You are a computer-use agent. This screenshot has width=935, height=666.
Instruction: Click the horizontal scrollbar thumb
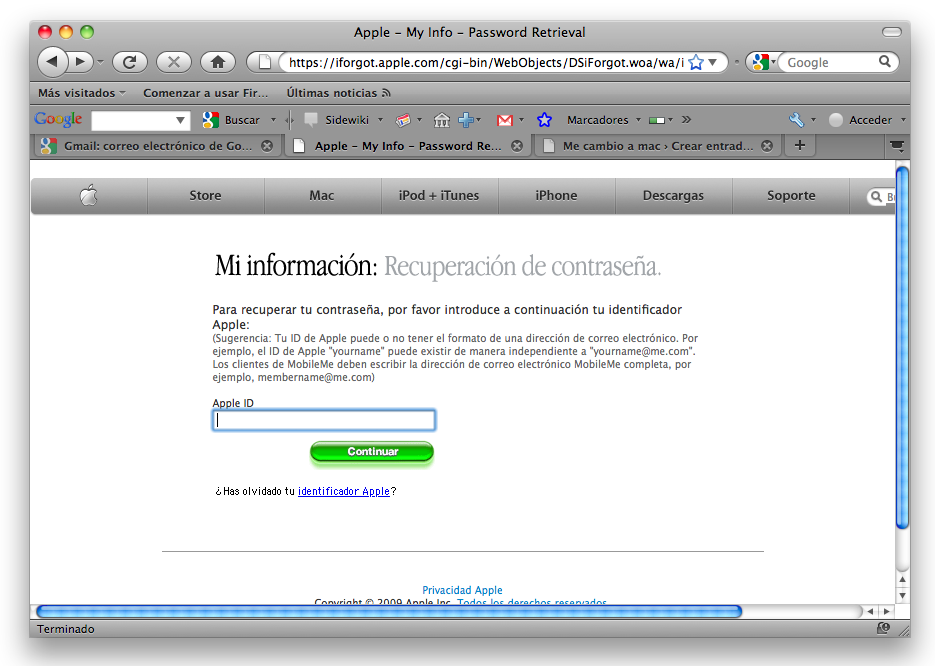click(389, 611)
